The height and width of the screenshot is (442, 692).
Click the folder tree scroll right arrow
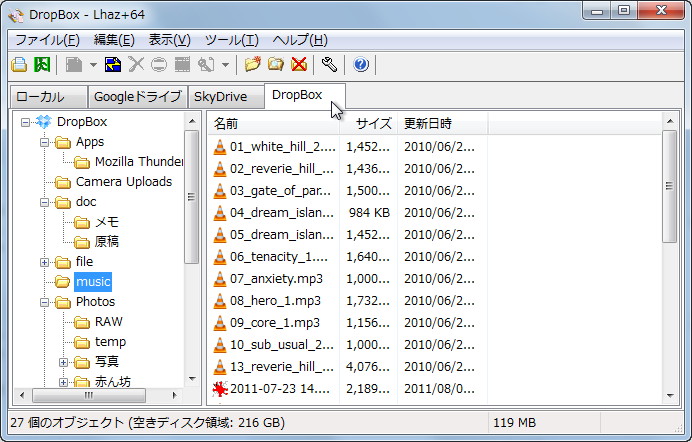[x=174, y=395]
